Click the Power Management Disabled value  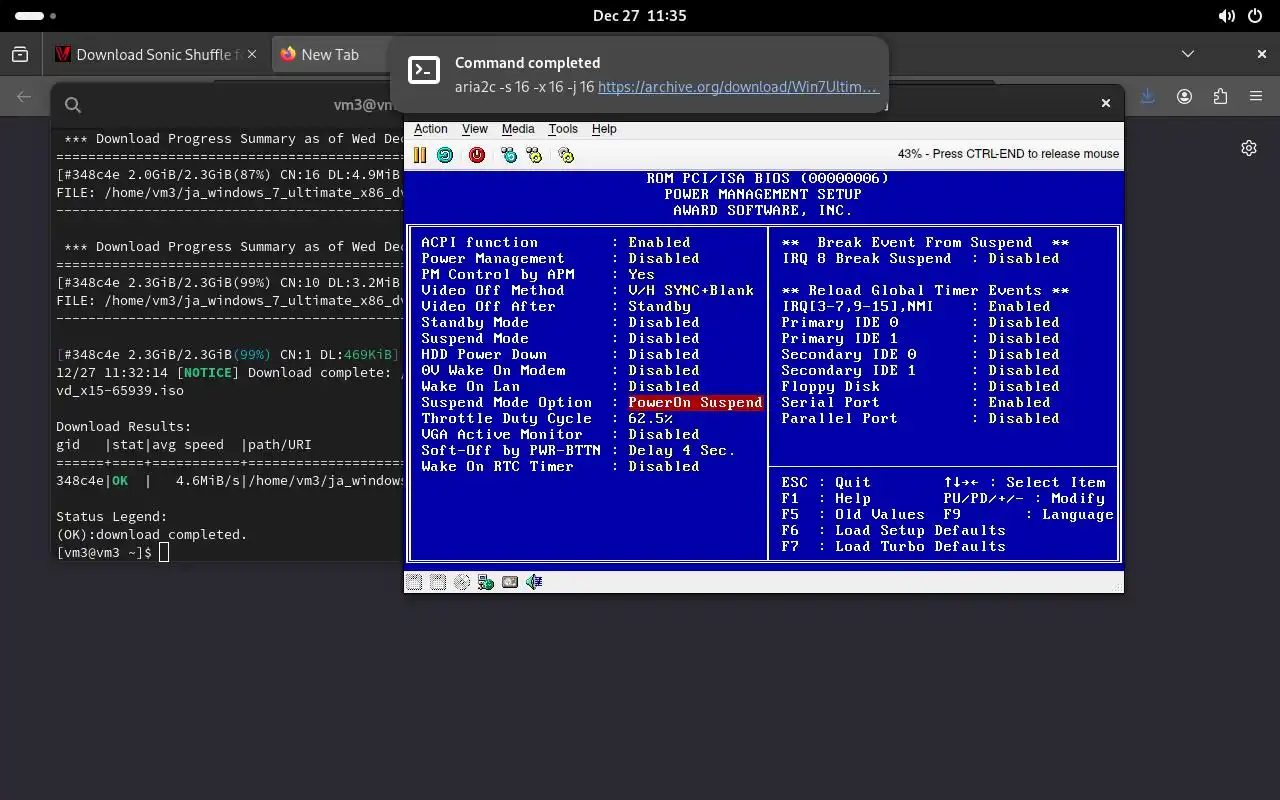664,259
